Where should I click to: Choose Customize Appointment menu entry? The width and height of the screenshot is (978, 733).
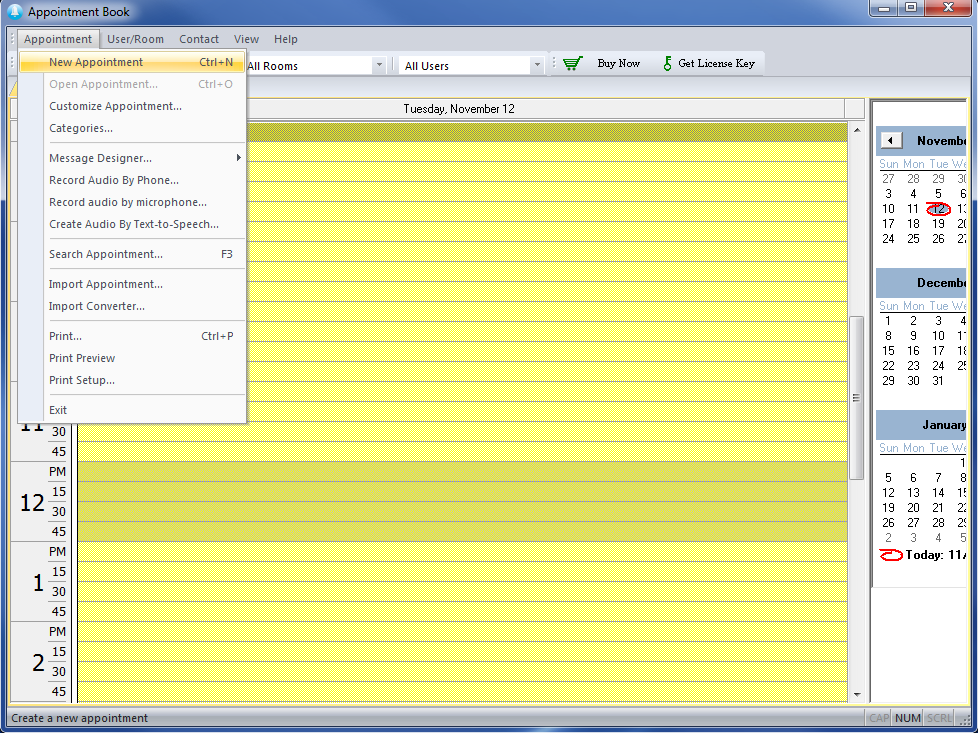115,106
